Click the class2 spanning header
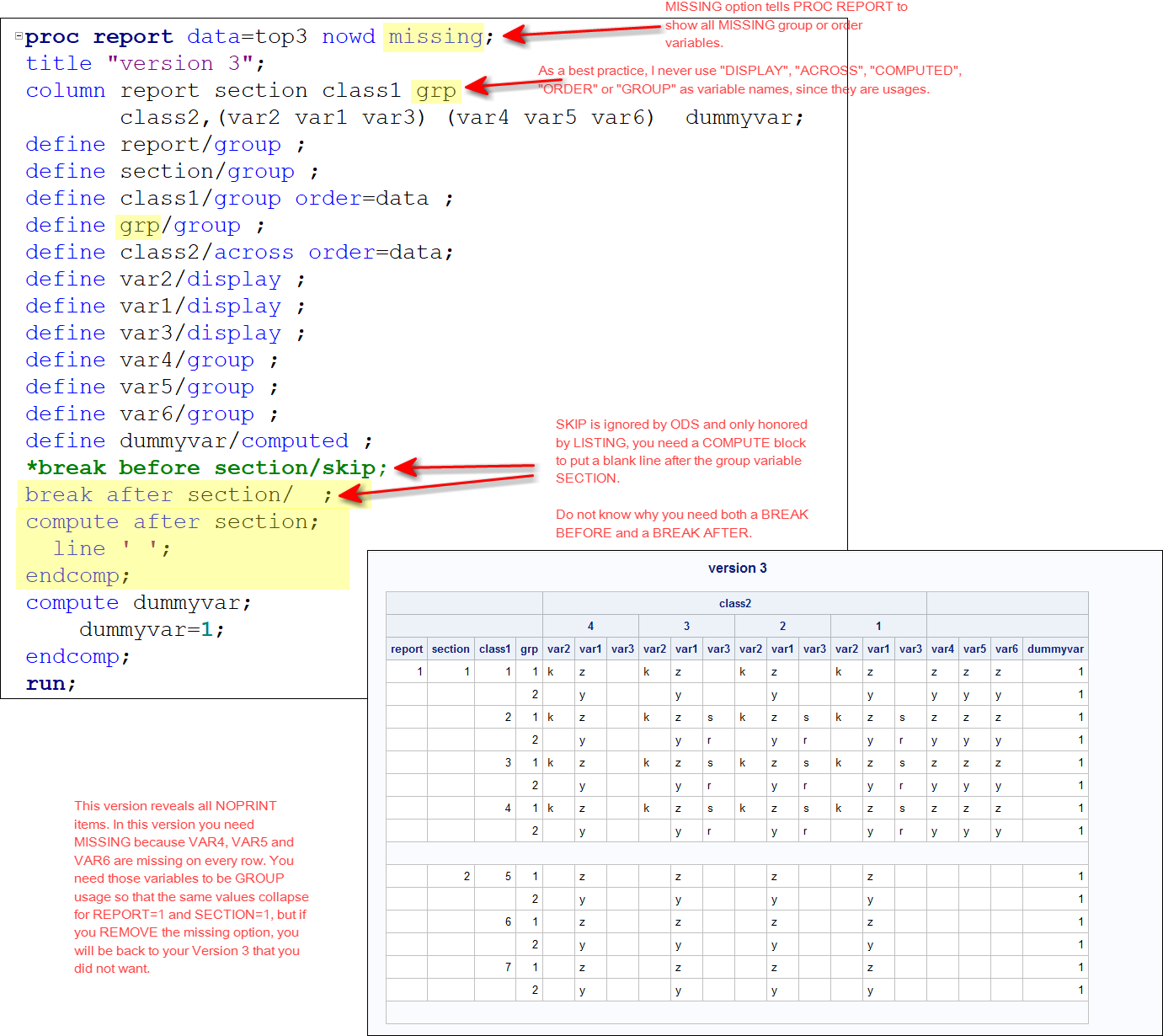 click(x=735, y=603)
